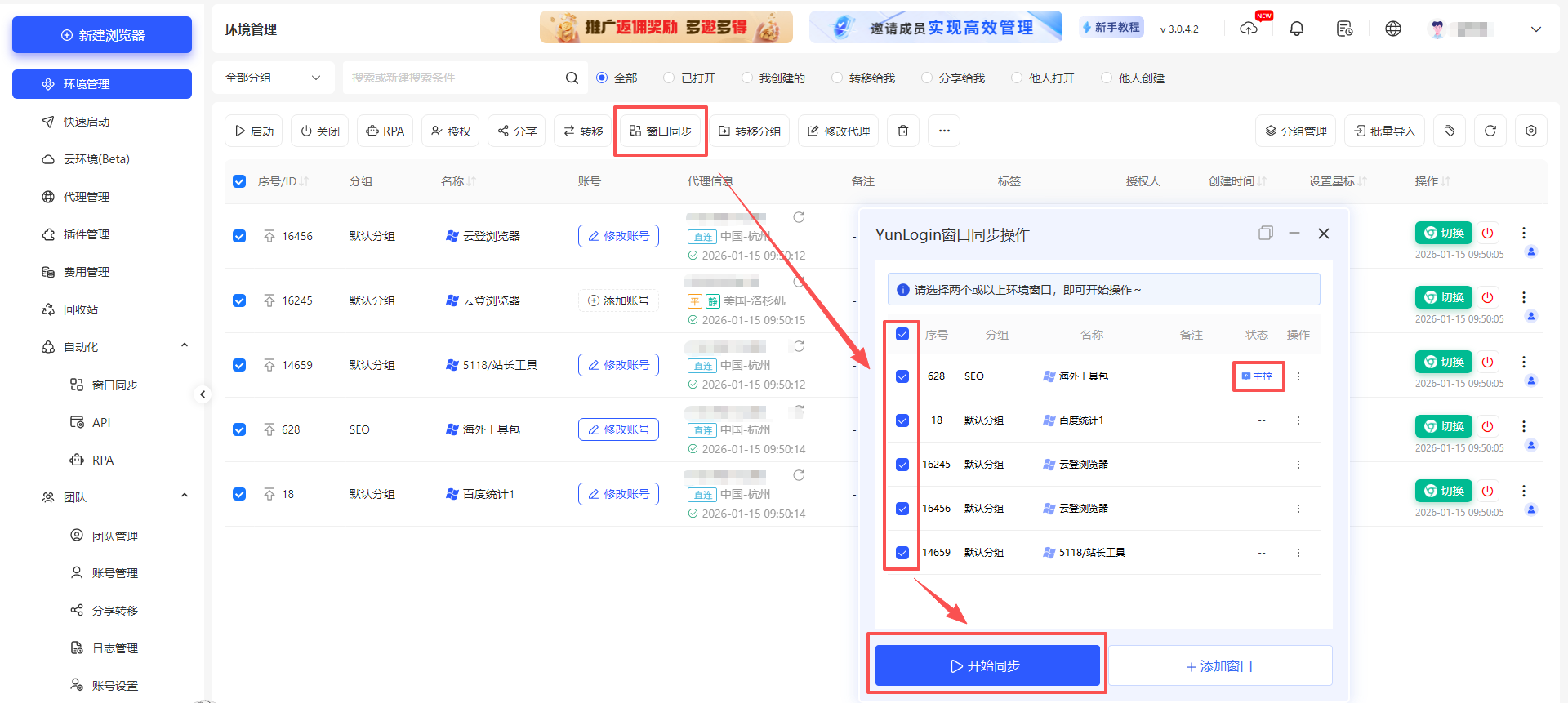1568x703 pixels.
Task: Power off environment 16456
Action: (1488, 233)
